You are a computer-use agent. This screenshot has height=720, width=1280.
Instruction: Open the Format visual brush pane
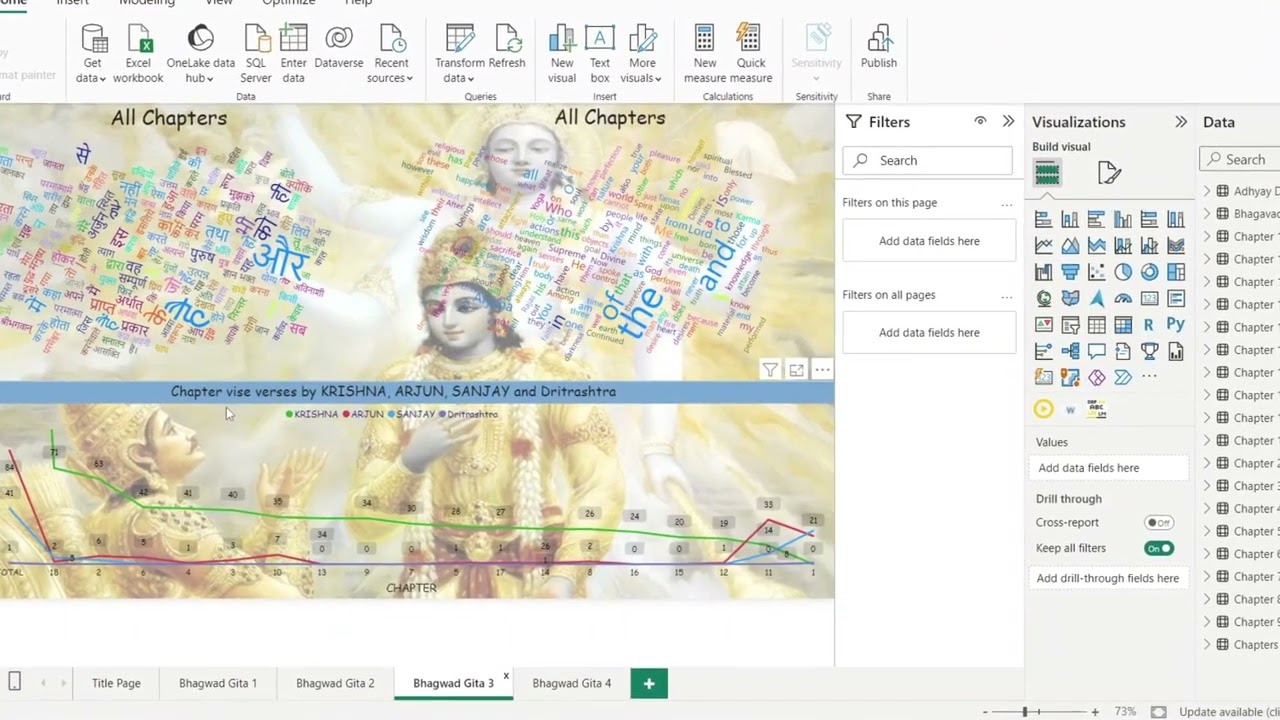coord(1109,173)
